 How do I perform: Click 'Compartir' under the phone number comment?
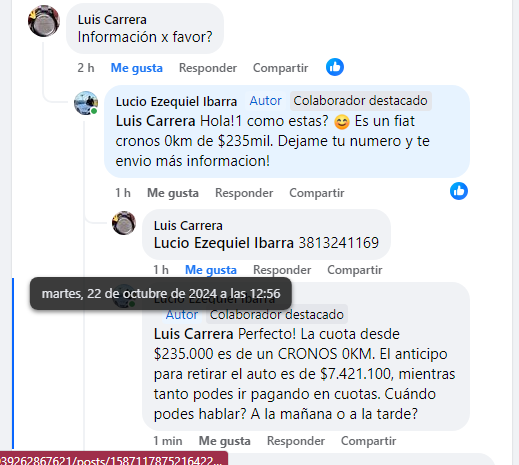pyautogui.click(x=355, y=270)
